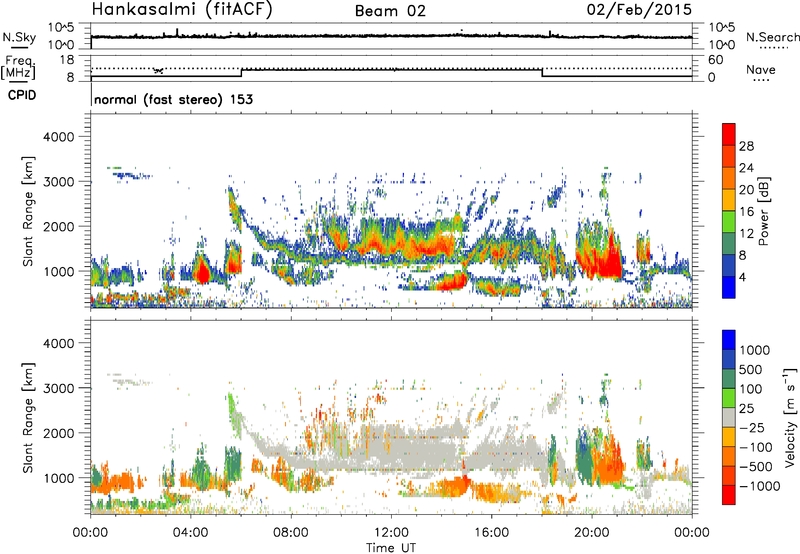Click the '16' label on Power colorbar
This screenshot has height=554, width=800.
tap(746, 212)
